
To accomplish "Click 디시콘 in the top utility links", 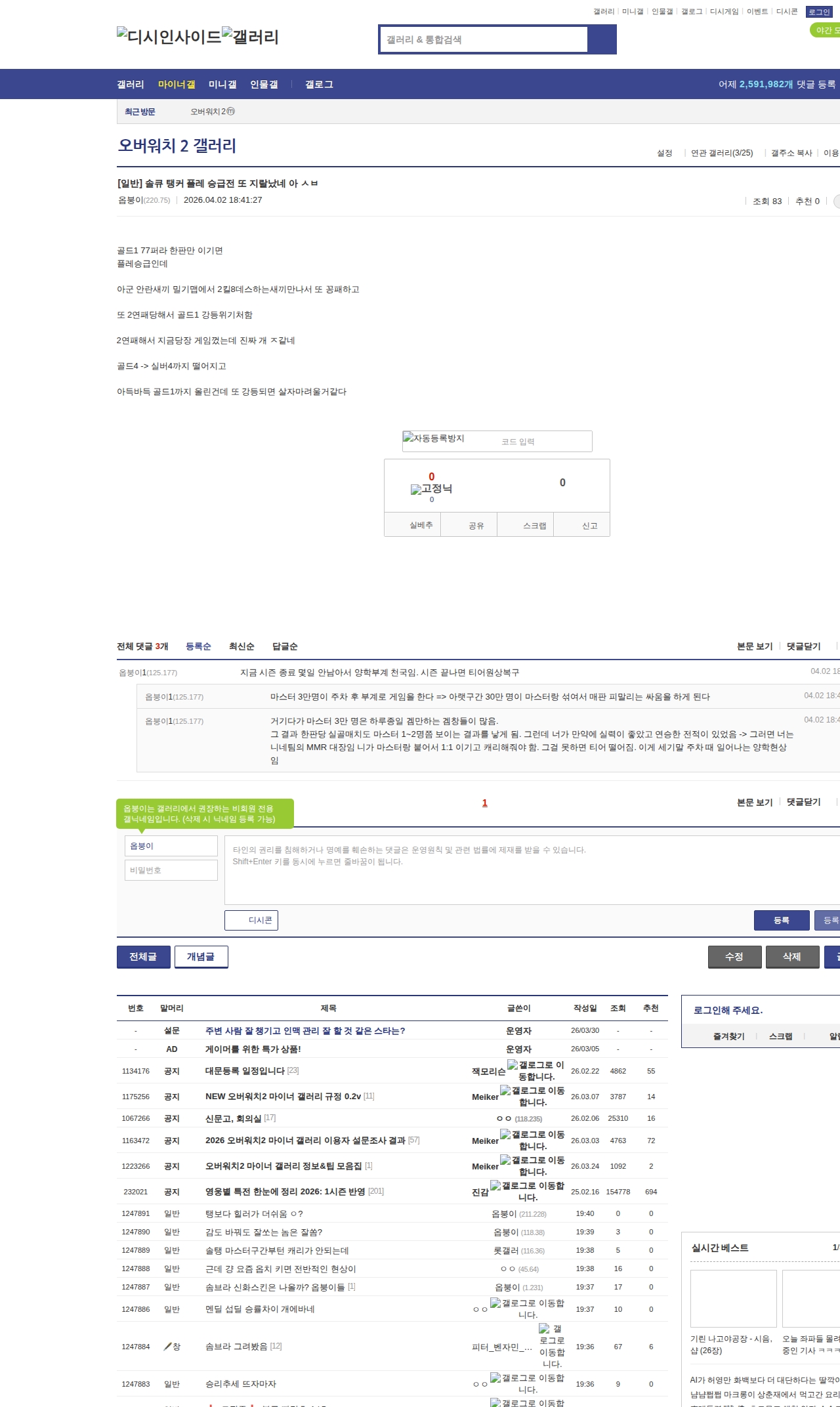I will click(787, 12).
